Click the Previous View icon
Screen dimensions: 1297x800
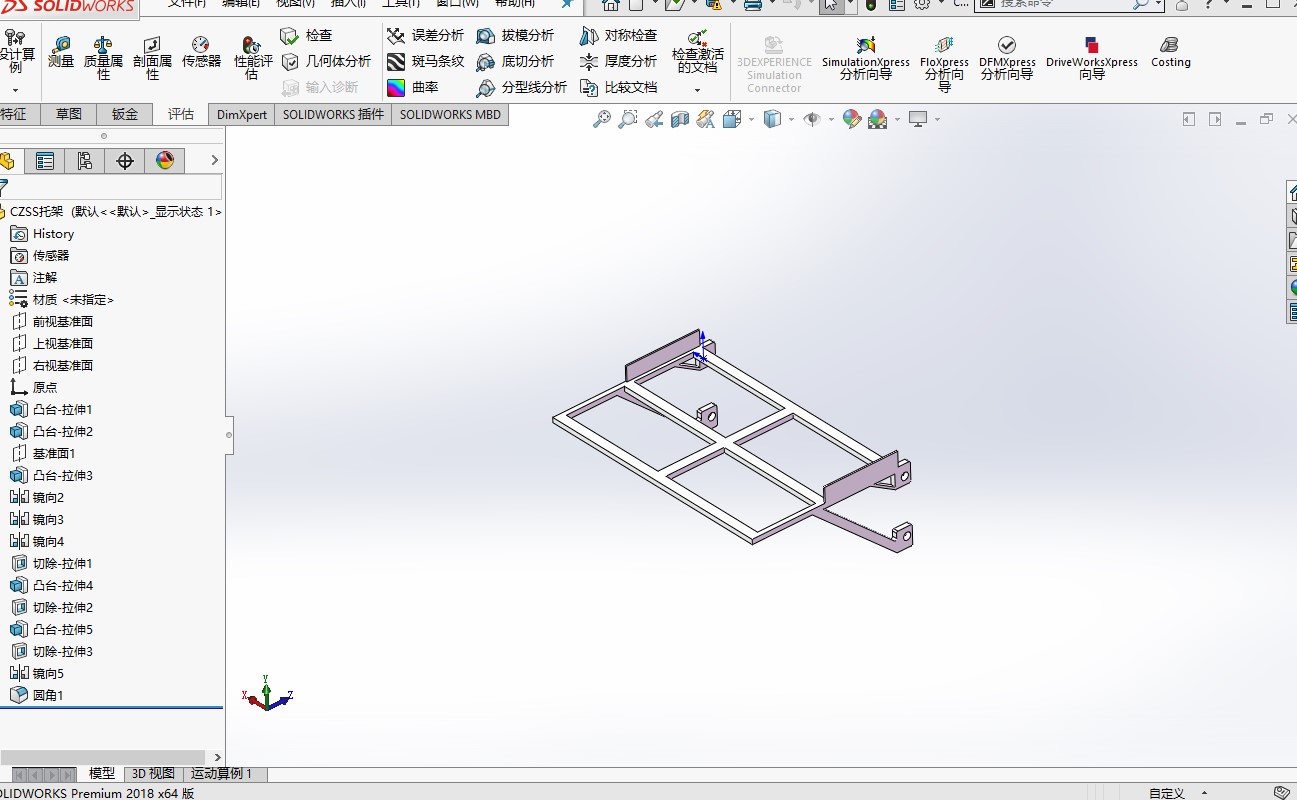pyautogui.click(x=654, y=120)
